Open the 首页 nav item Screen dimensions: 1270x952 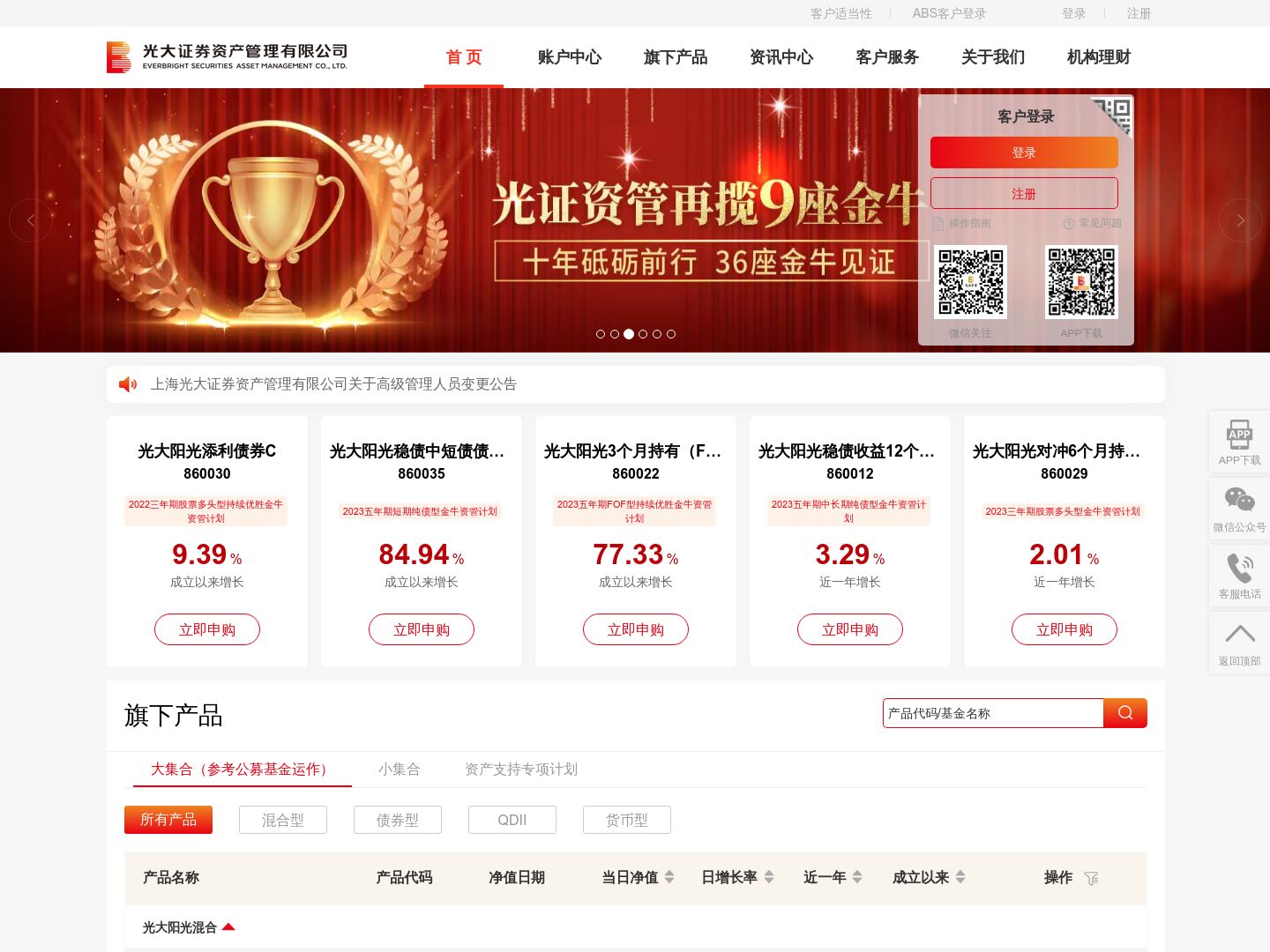[464, 57]
